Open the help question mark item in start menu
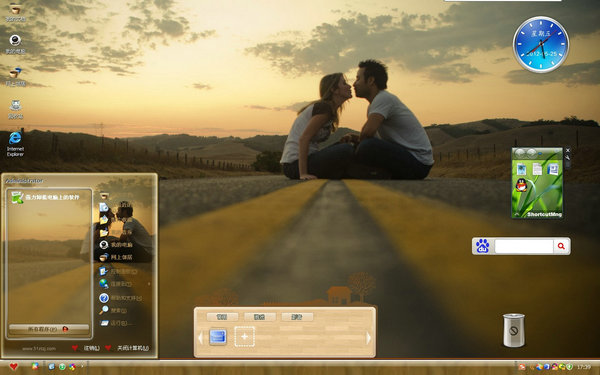 120,298
